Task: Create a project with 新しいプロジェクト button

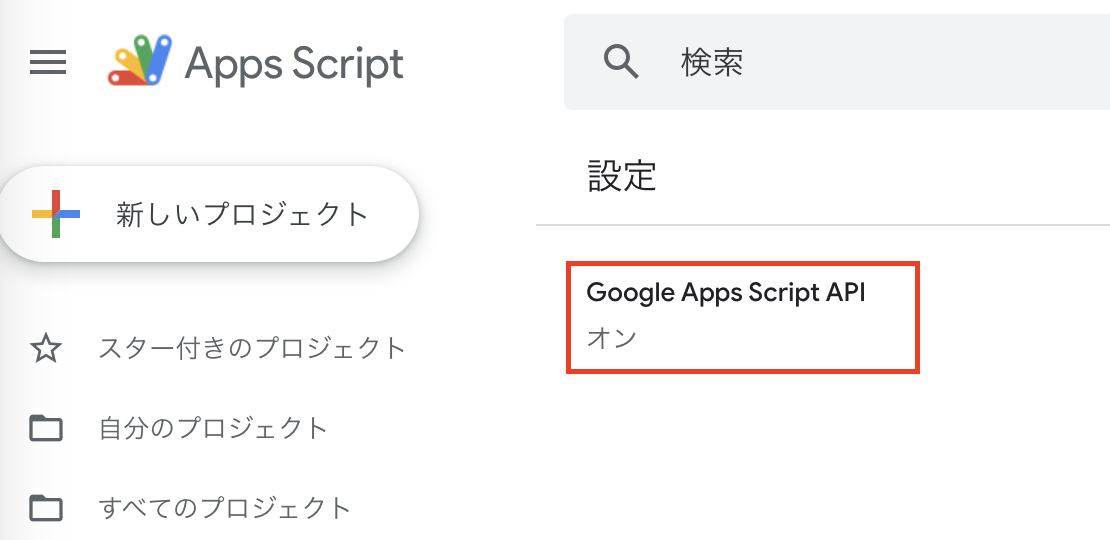Action: [x=209, y=214]
